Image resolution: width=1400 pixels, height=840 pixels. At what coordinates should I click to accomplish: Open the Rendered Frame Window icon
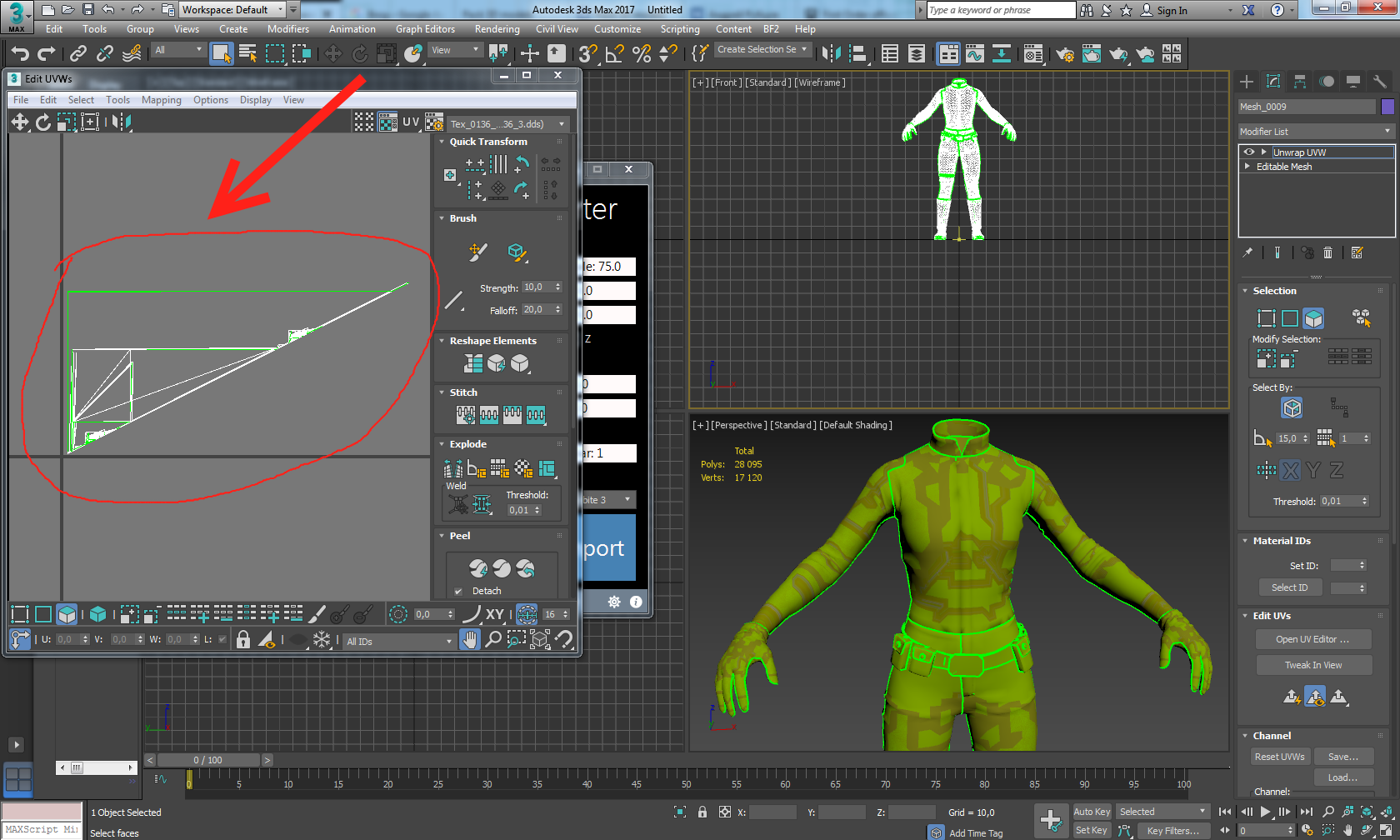pyautogui.click(x=1092, y=54)
